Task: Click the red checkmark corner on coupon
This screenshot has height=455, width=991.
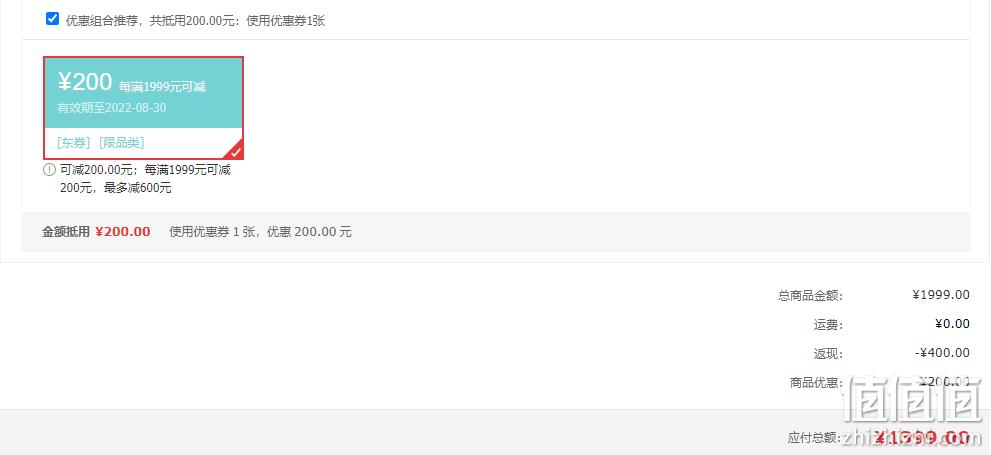Action: tap(236, 152)
